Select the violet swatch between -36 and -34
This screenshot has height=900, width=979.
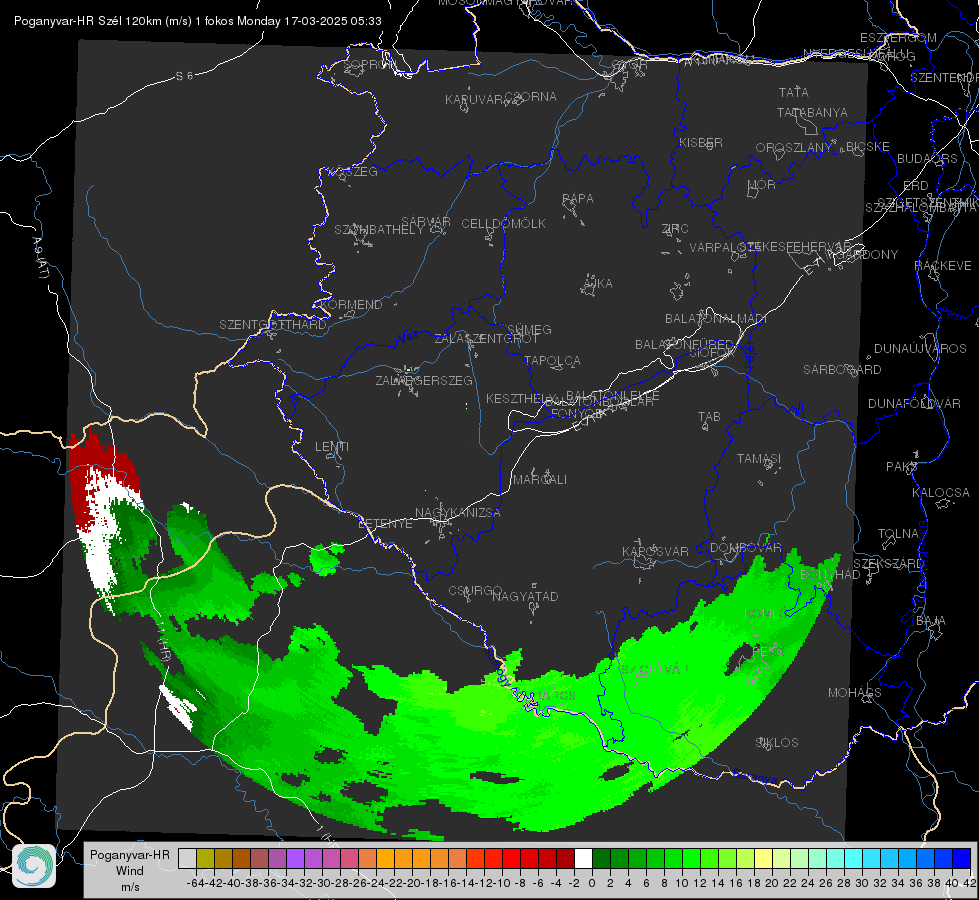pyautogui.click(x=295, y=858)
